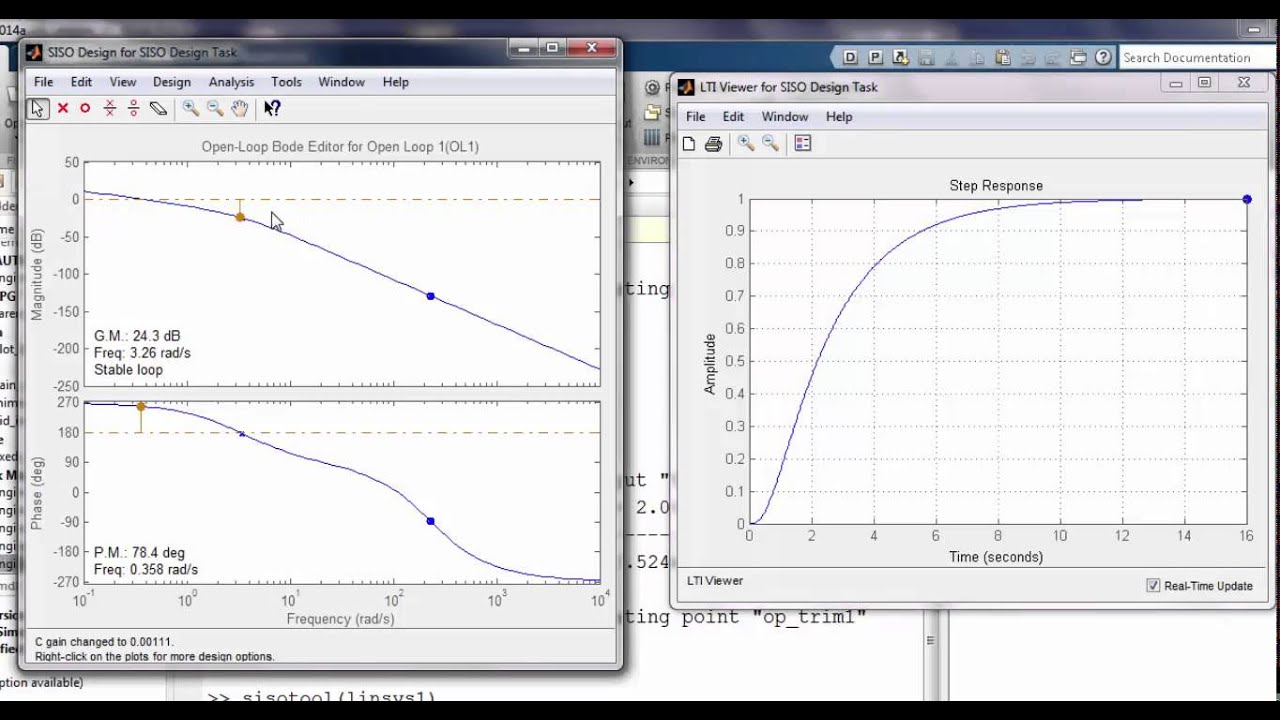The height and width of the screenshot is (720, 1280).
Task: Click the 'Freq: 3.26 rad/s' text
Action: pyautogui.click(x=142, y=353)
